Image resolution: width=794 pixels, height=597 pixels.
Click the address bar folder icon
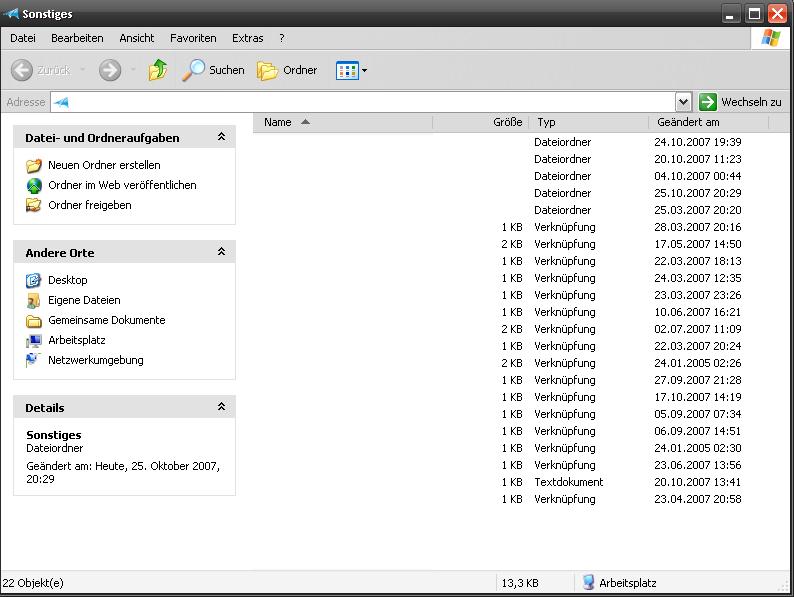(62, 102)
